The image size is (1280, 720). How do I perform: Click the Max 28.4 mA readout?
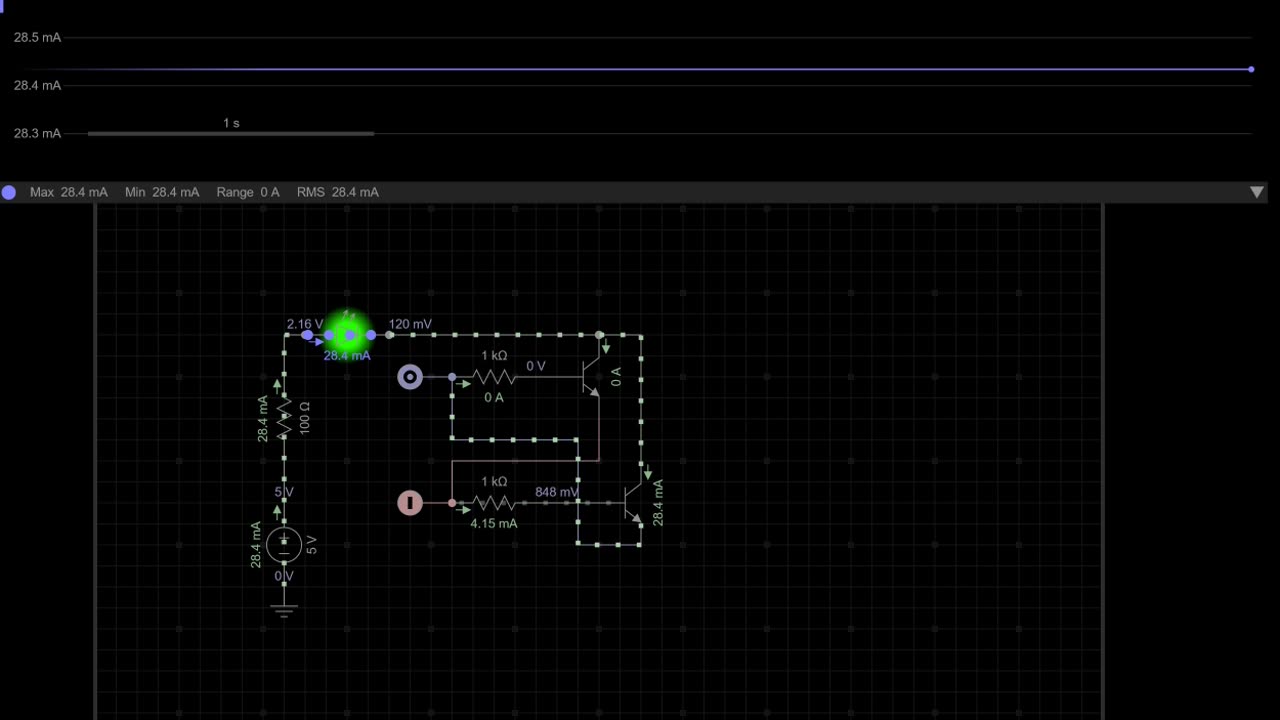tap(69, 192)
